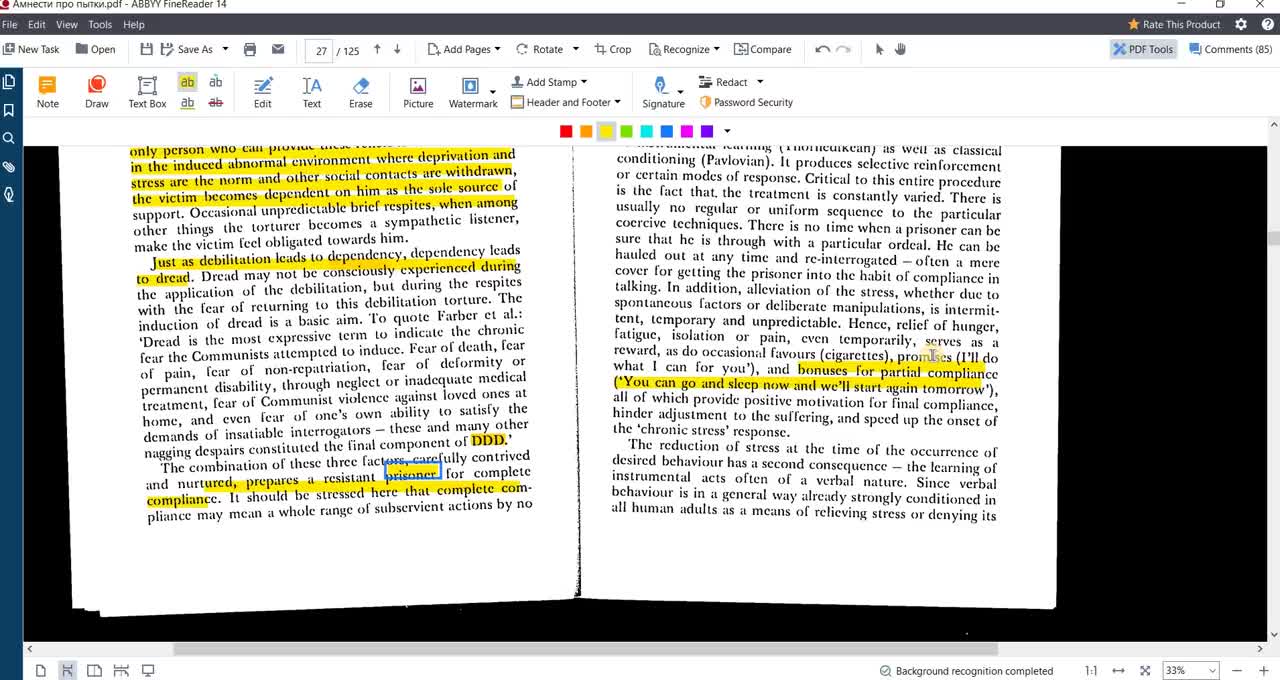This screenshot has width=1280, height=680.
Task: Zoom in with the plus button
Action: click(1264, 670)
